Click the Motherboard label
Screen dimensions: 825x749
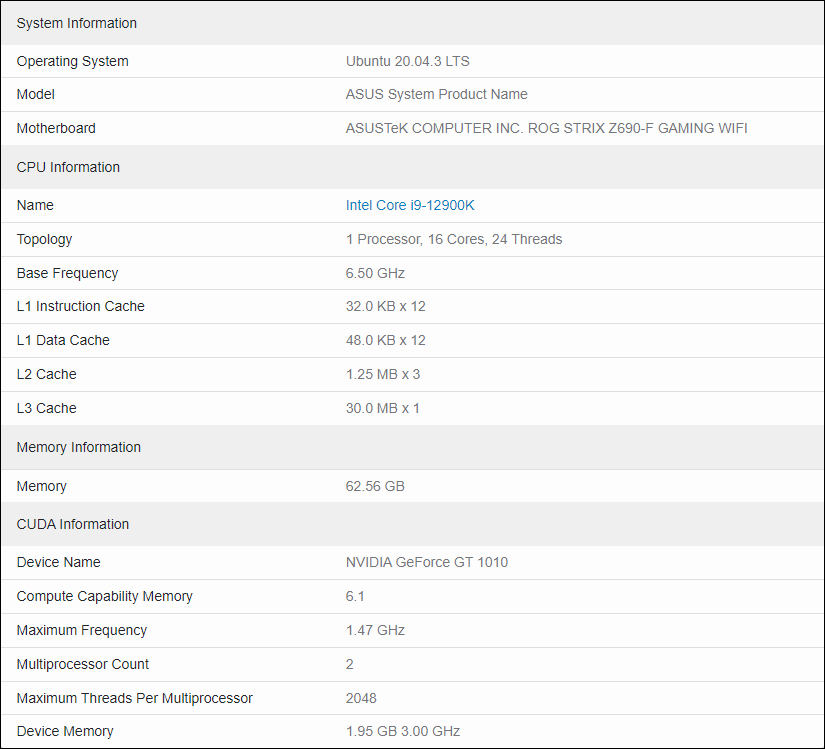[x=56, y=128]
